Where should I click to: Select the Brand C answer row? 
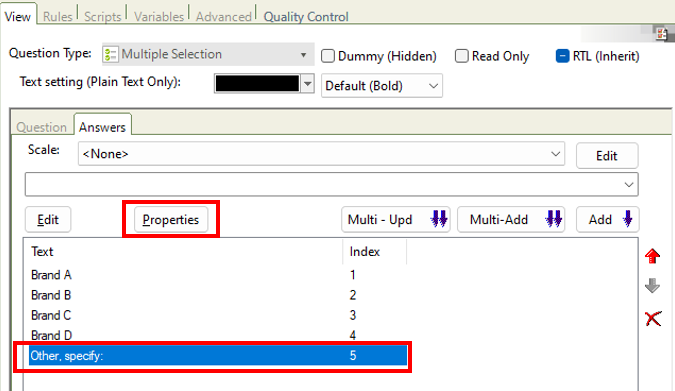click(218, 315)
